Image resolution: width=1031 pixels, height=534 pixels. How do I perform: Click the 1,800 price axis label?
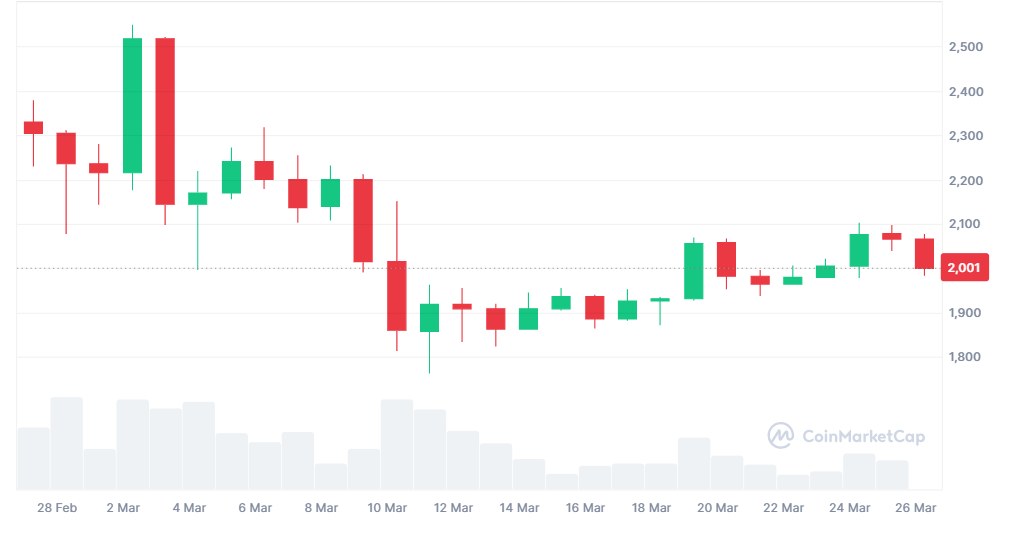[966, 357]
